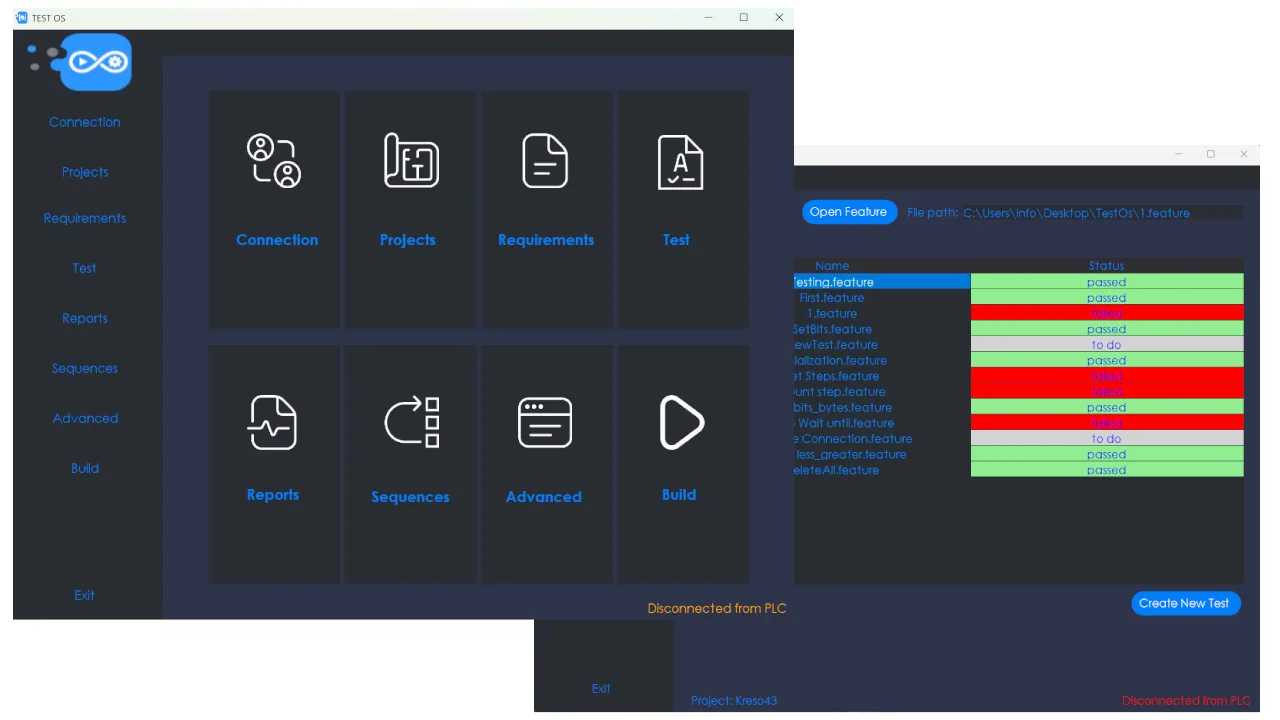Open the Reports tile's pulse-document icon
1280x720 pixels.
coord(272,423)
